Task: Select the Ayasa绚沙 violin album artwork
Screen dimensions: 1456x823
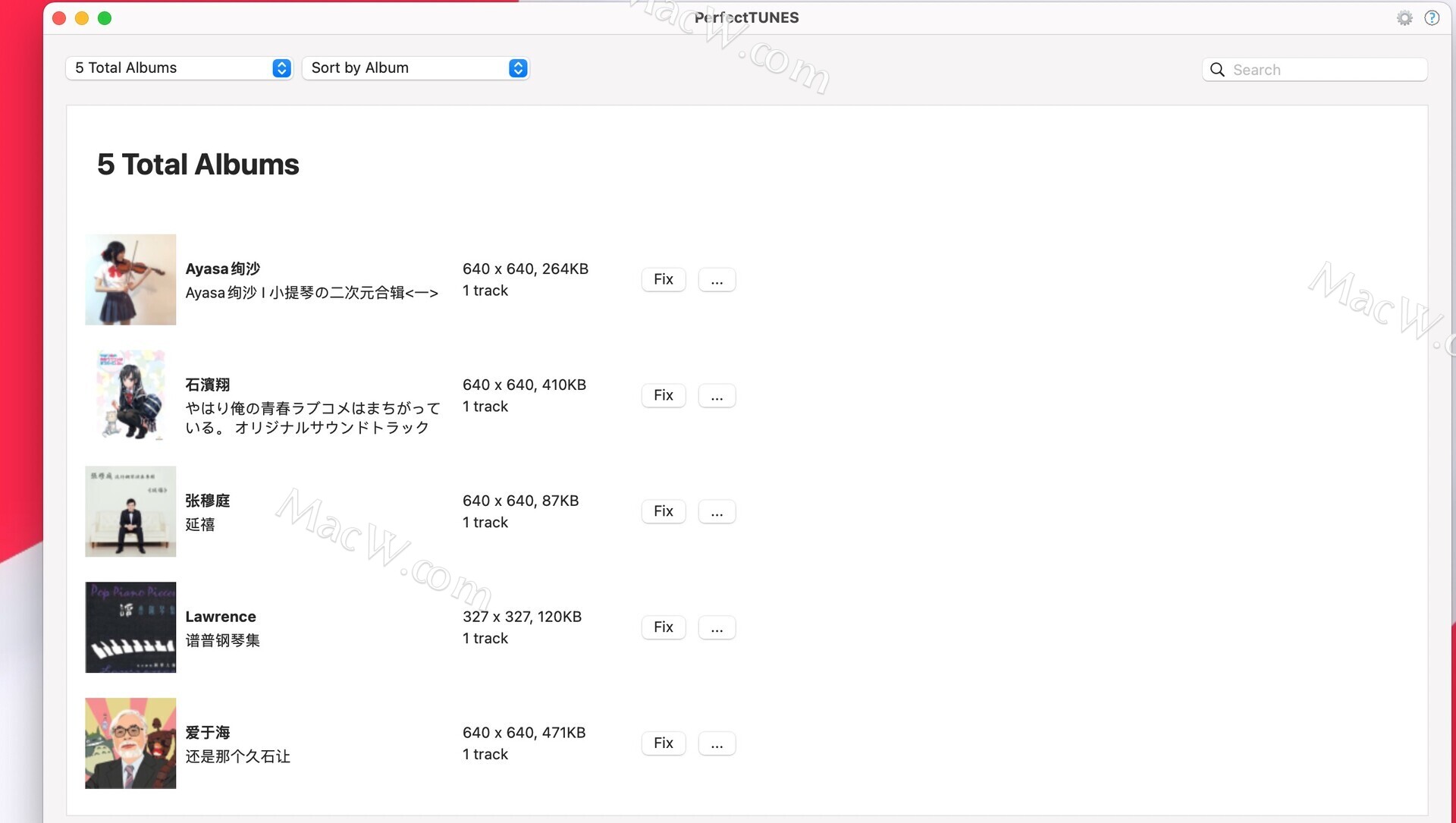Action: click(x=130, y=279)
